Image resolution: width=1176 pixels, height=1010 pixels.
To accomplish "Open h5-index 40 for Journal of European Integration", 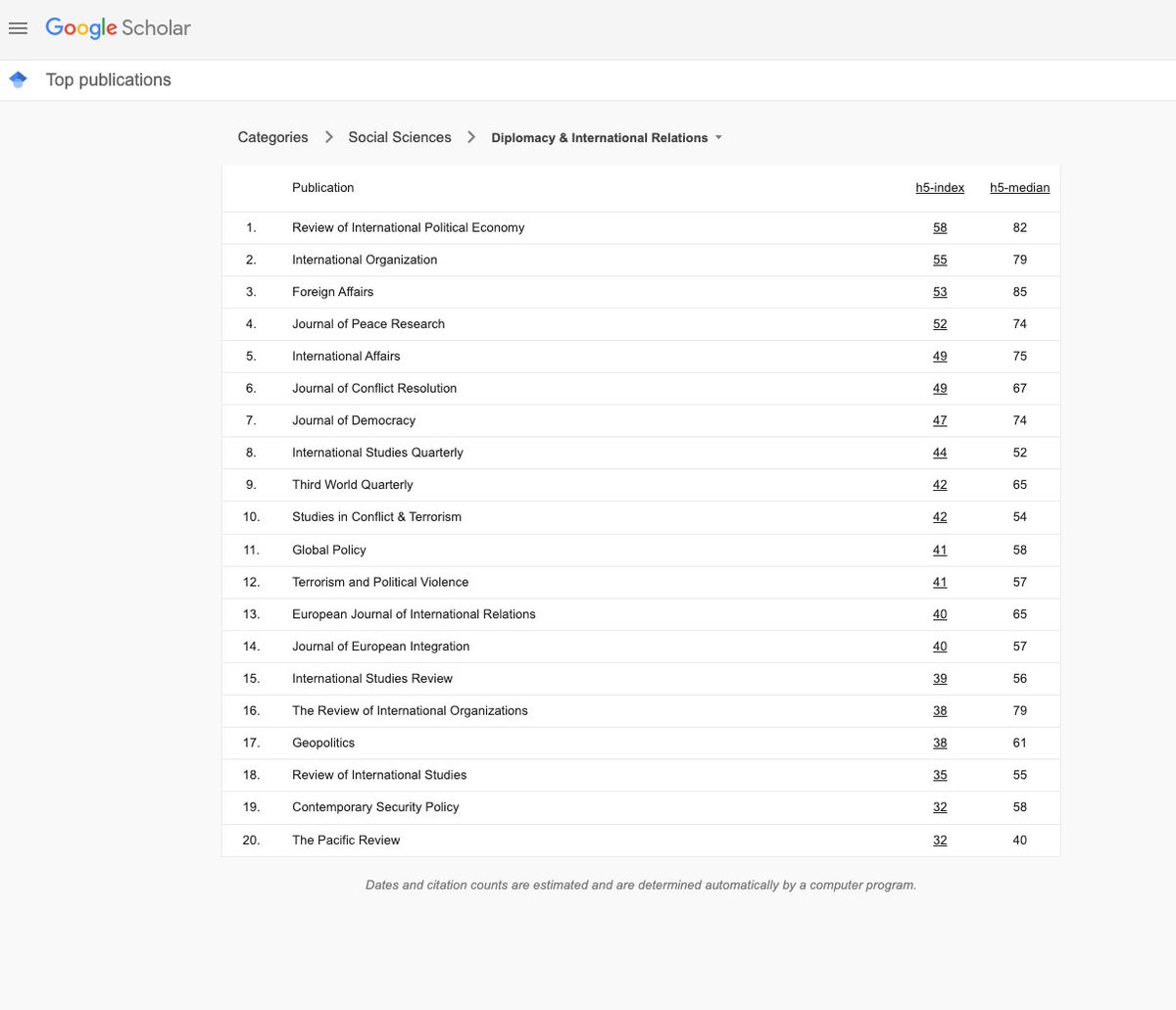I will 940,647.
